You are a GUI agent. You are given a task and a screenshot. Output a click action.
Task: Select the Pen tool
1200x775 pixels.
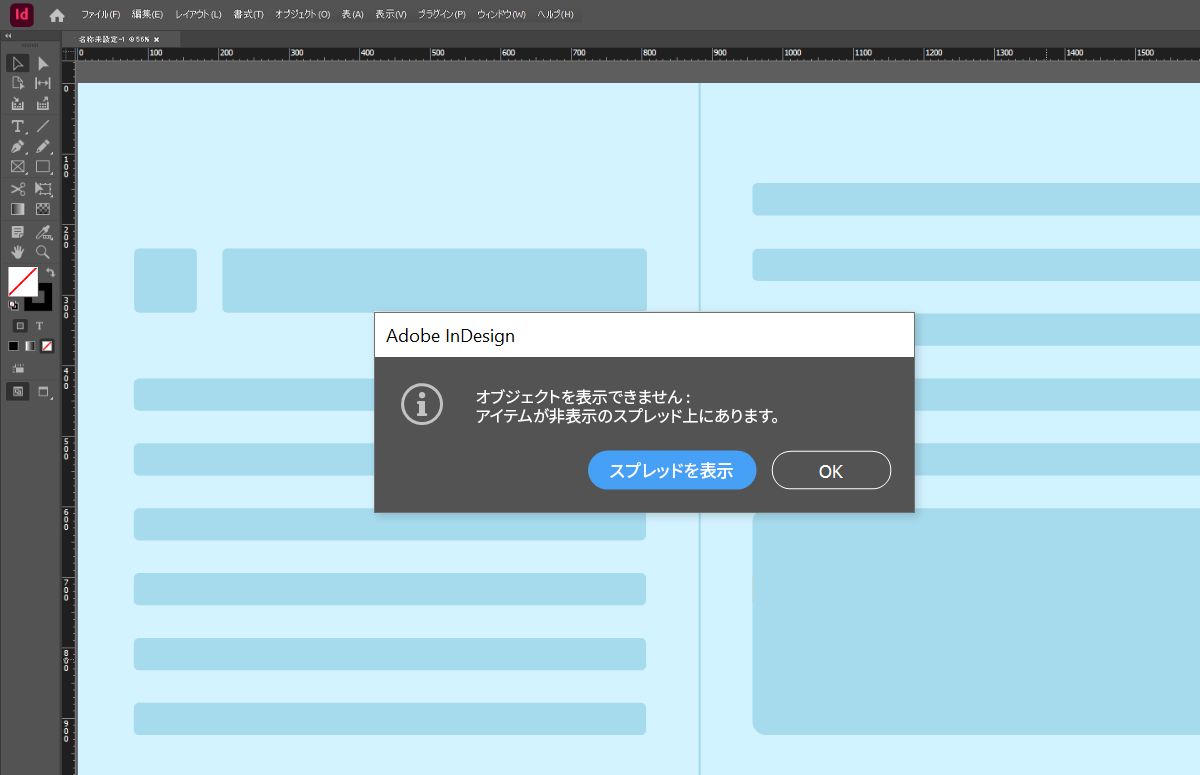pyautogui.click(x=18, y=146)
